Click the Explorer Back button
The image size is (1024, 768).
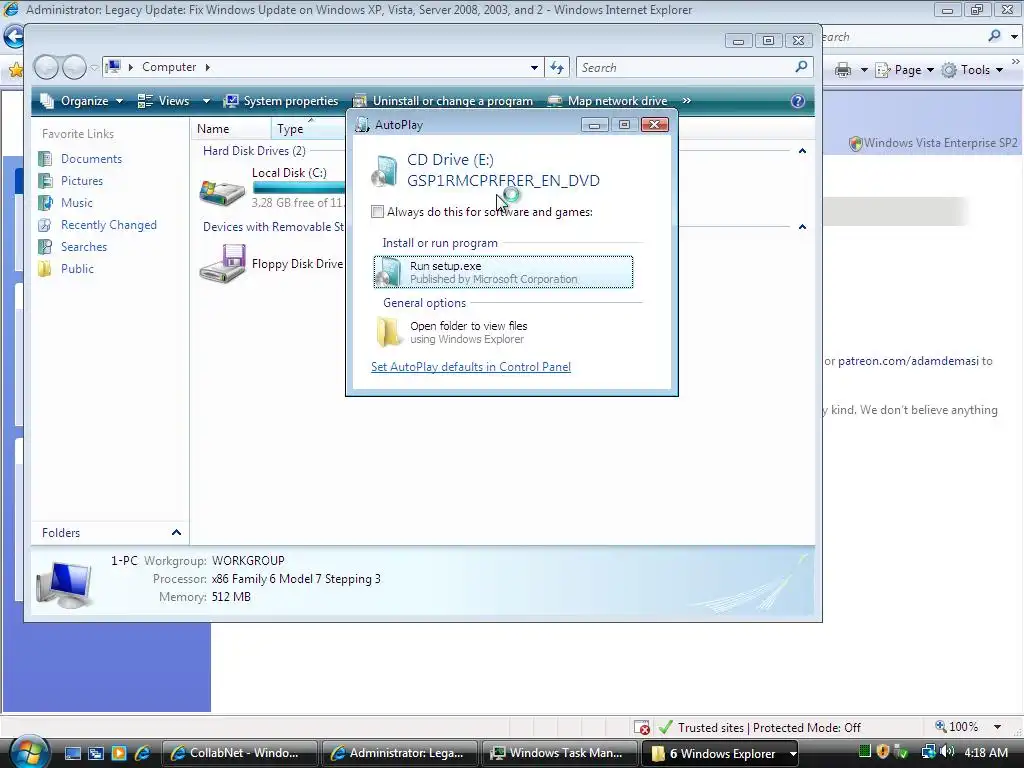coord(46,67)
